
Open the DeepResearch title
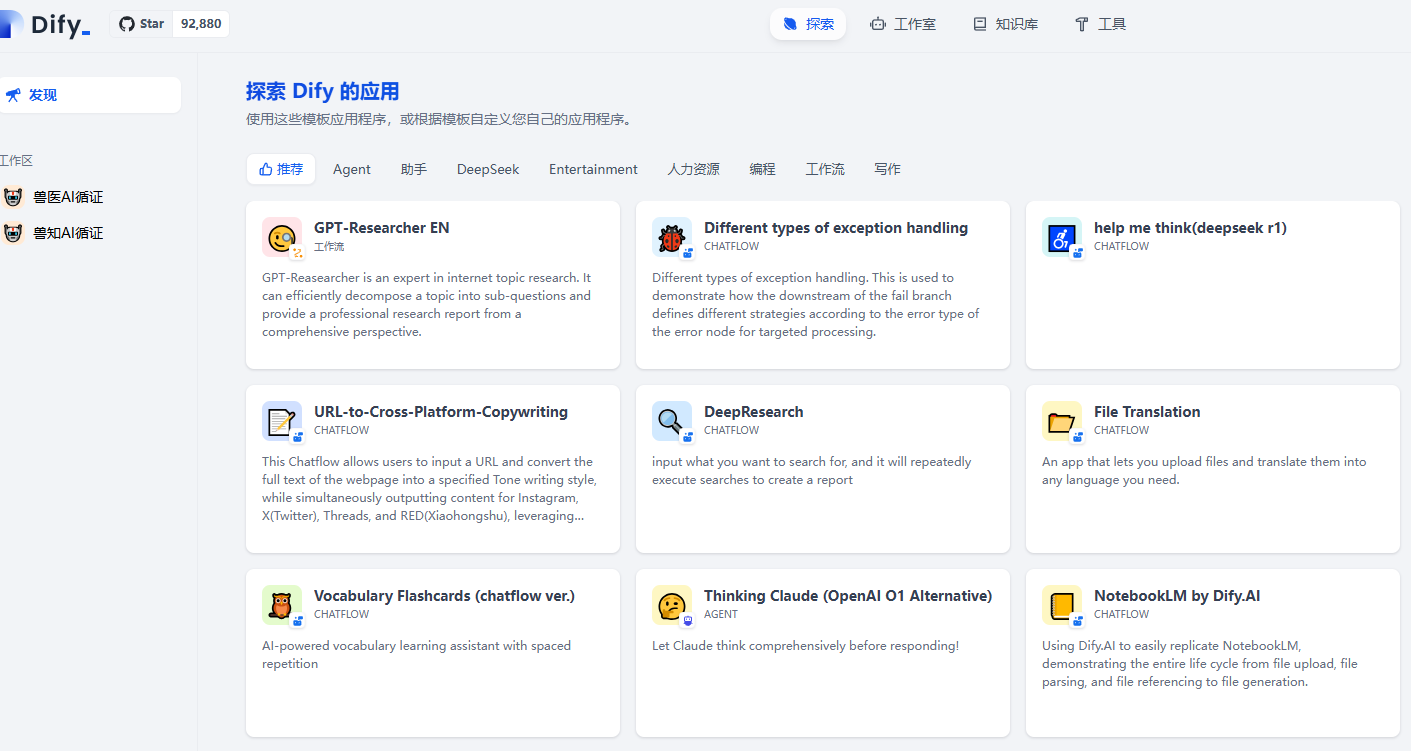point(754,412)
